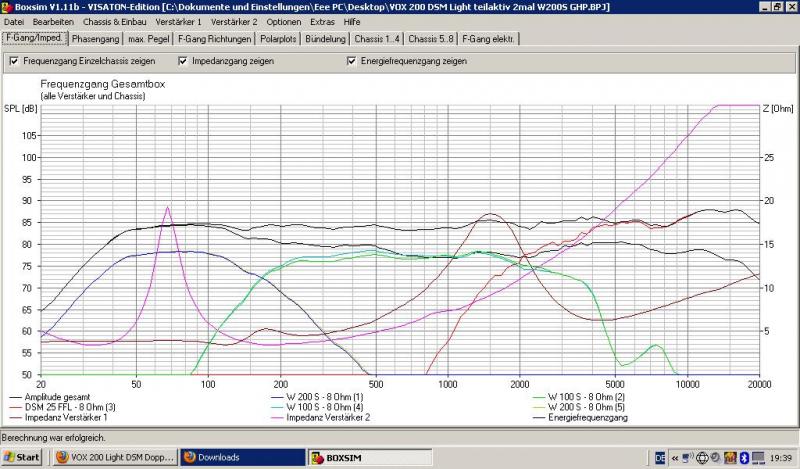Viewport: 800px width, 469px height.
Task: Click the Firefox icon on Downloads taskbar button
Action: click(x=188, y=457)
